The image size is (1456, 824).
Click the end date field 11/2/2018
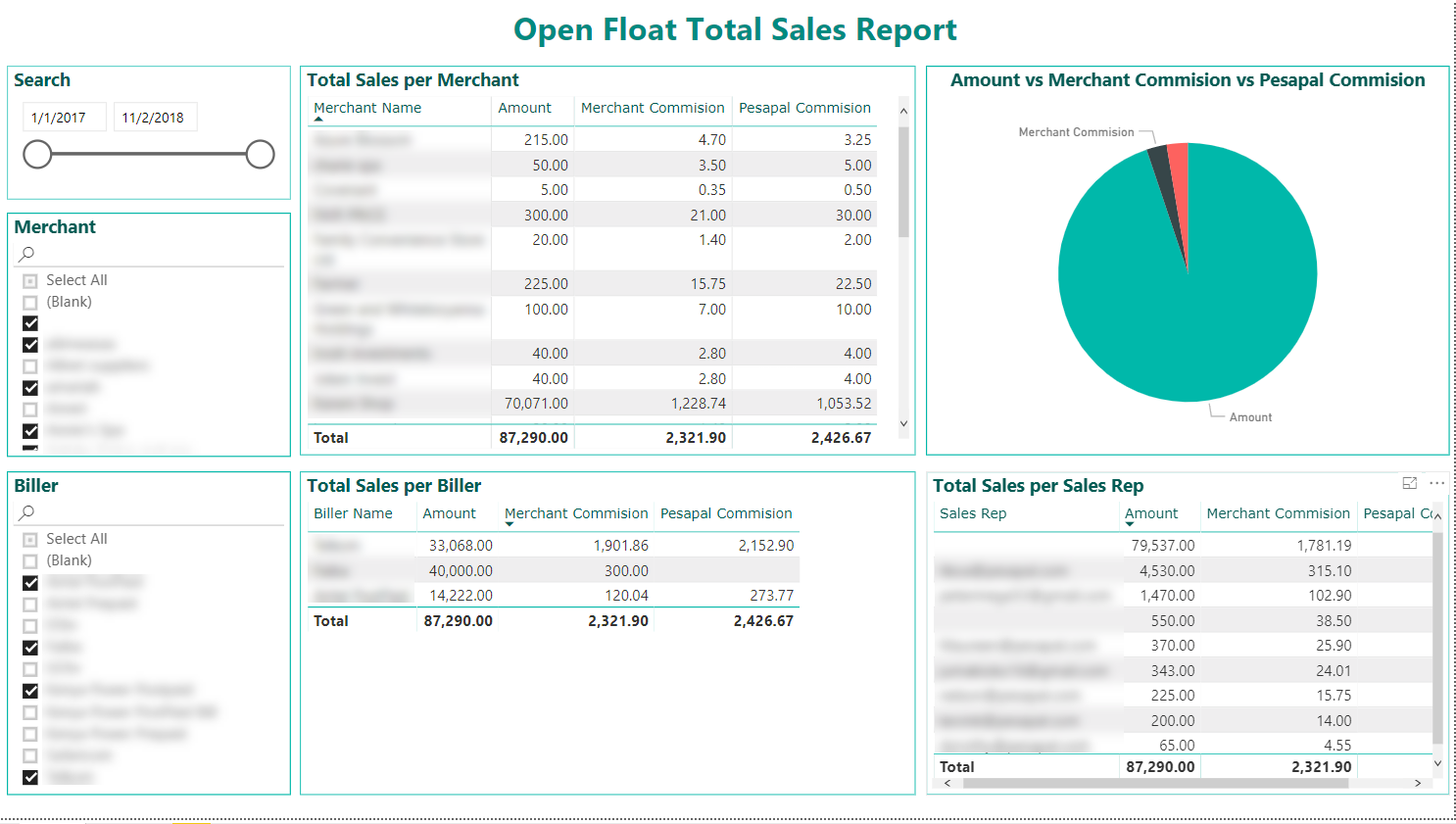tap(155, 118)
